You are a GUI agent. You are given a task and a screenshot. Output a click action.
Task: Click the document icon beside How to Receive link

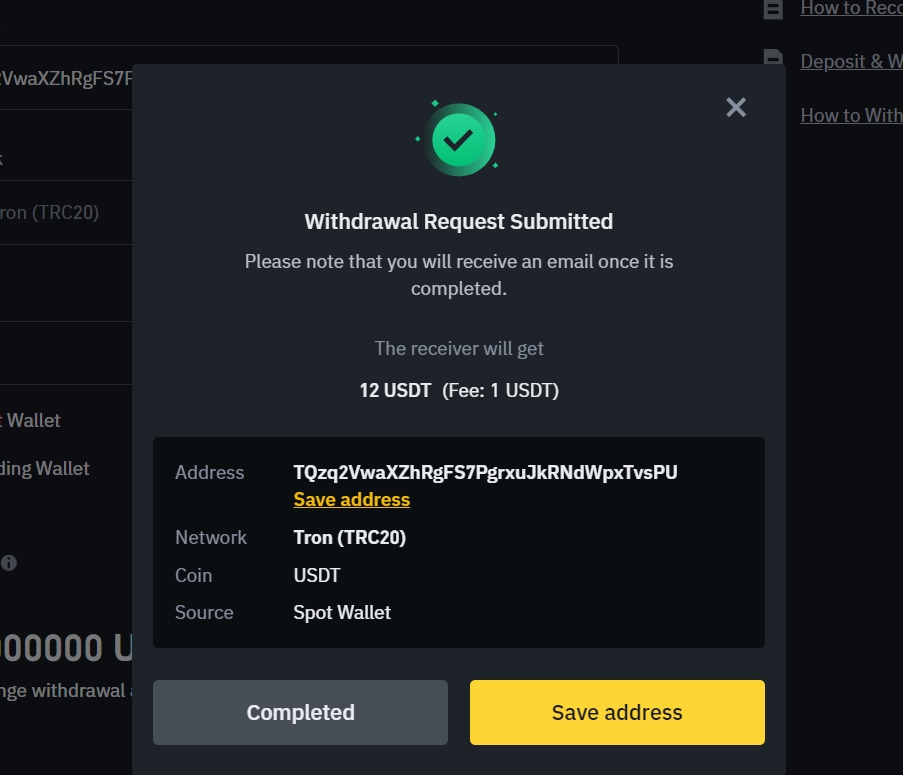(773, 9)
